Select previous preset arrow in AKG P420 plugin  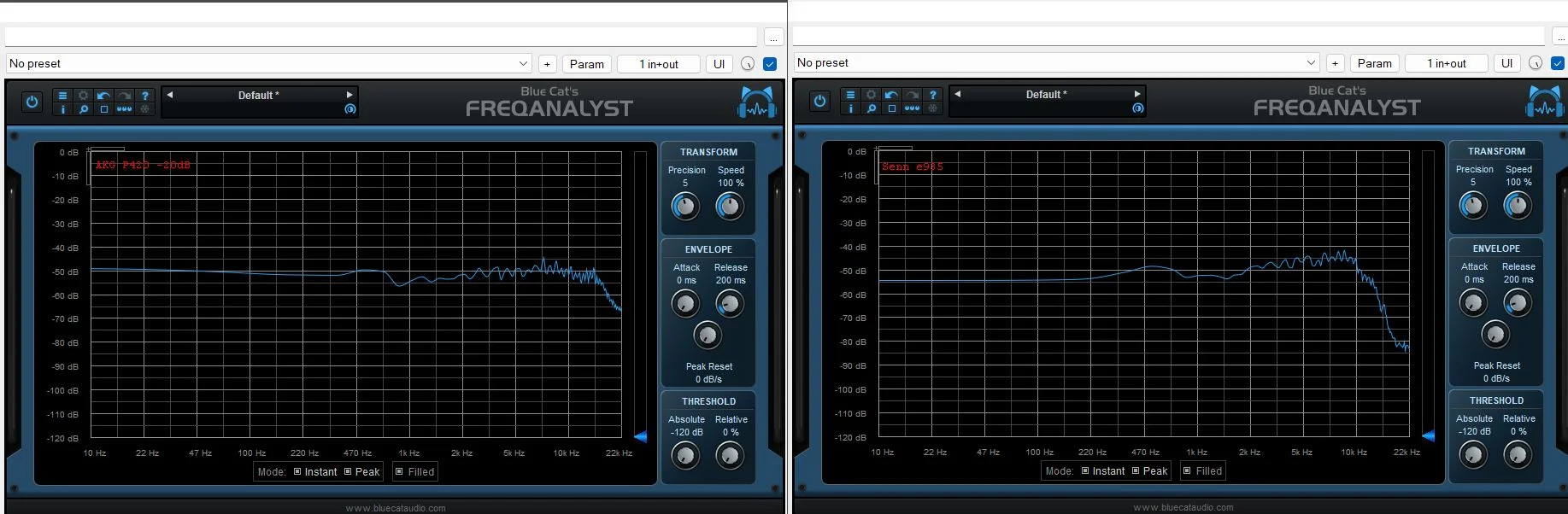point(170,95)
